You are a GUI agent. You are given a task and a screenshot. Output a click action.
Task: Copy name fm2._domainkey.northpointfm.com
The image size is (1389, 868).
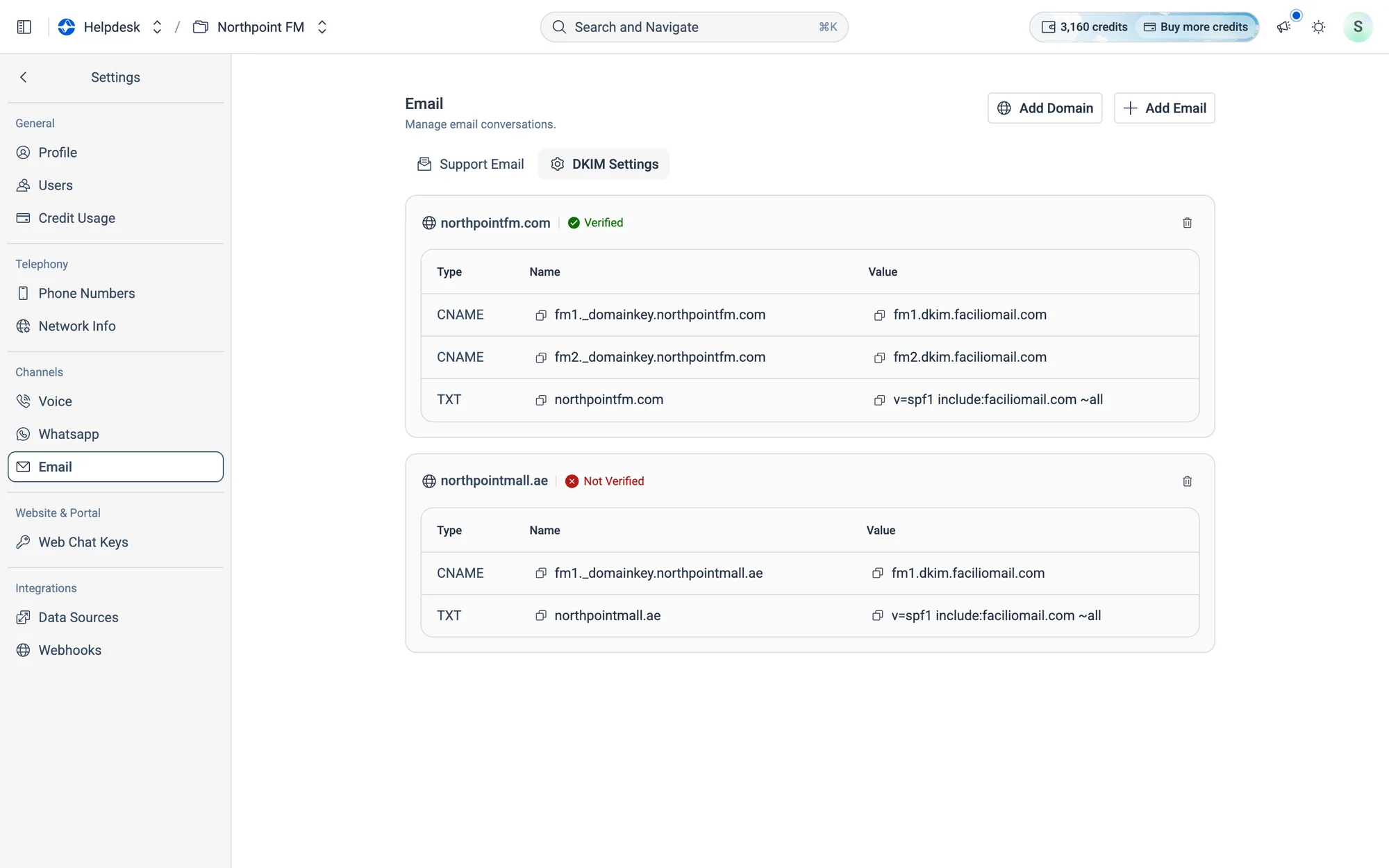pos(541,358)
